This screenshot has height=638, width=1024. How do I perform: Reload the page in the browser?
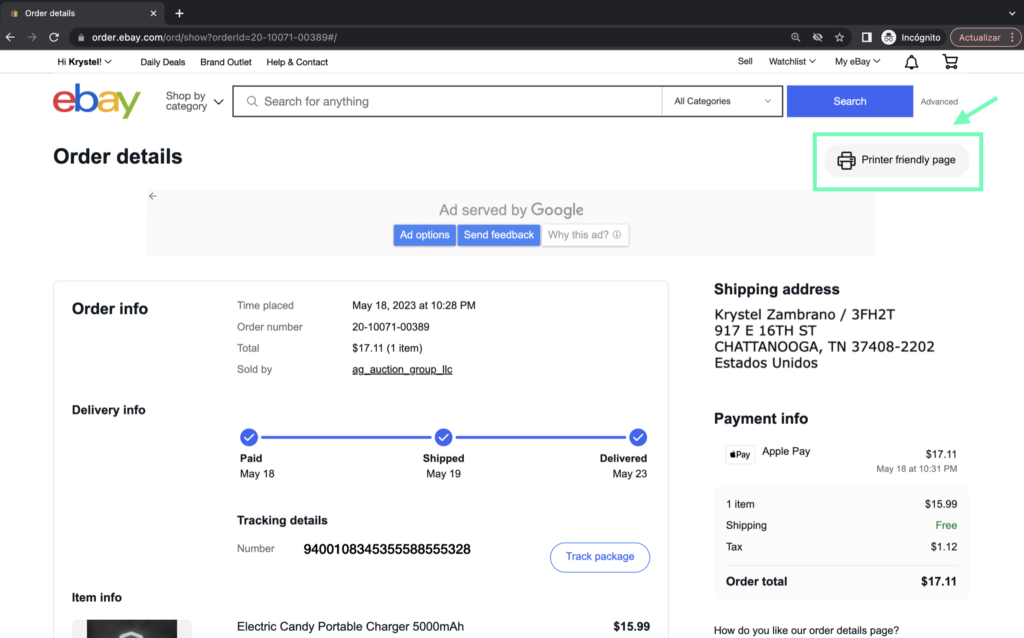pyautogui.click(x=54, y=37)
